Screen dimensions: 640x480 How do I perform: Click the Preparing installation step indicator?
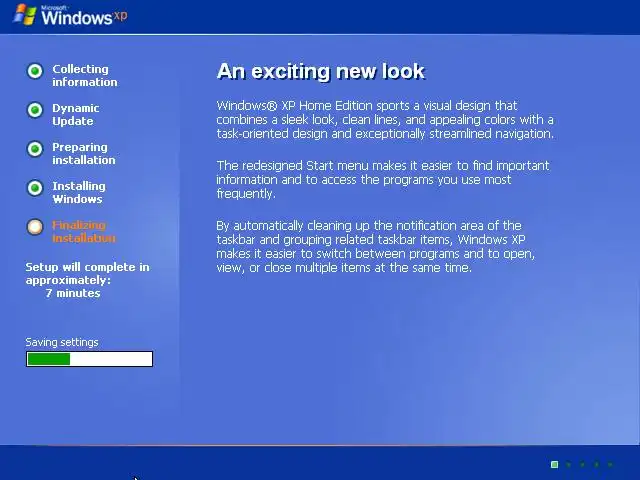35,149
